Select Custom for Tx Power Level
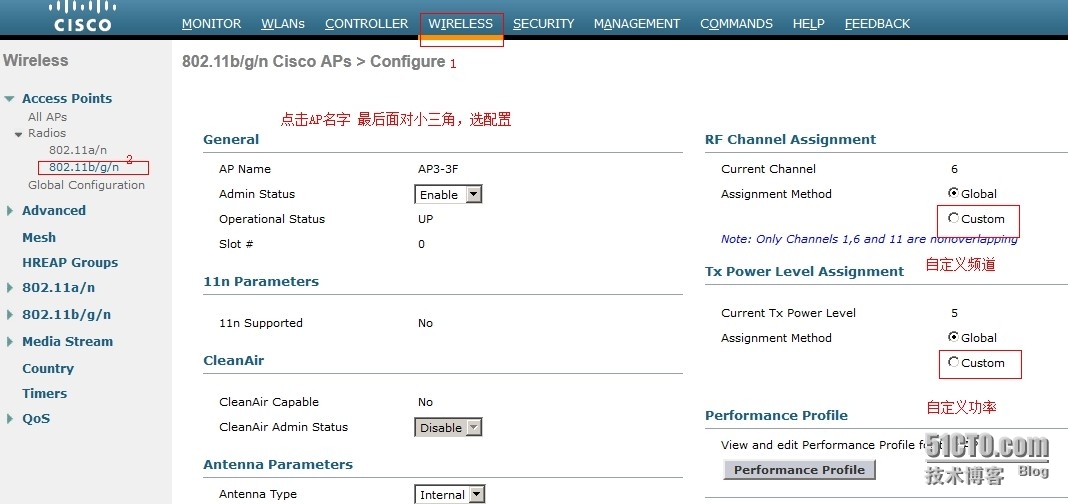This screenshot has height=504, width=1068. pos(954,362)
